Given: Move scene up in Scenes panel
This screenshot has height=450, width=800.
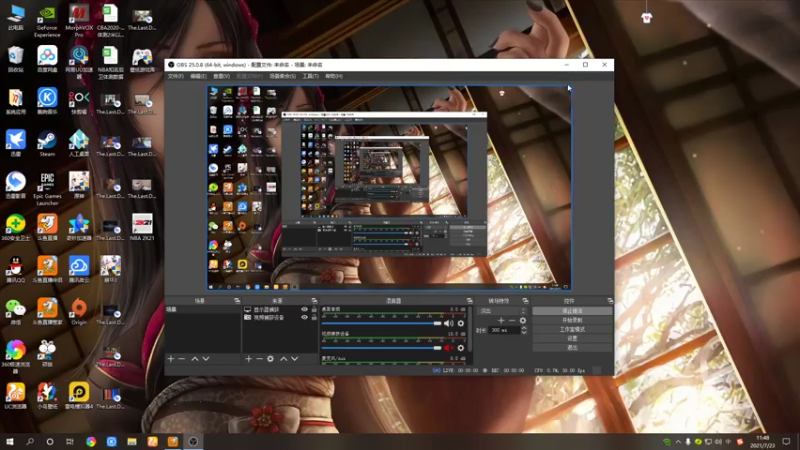Looking at the screenshot, I should click(x=195, y=359).
